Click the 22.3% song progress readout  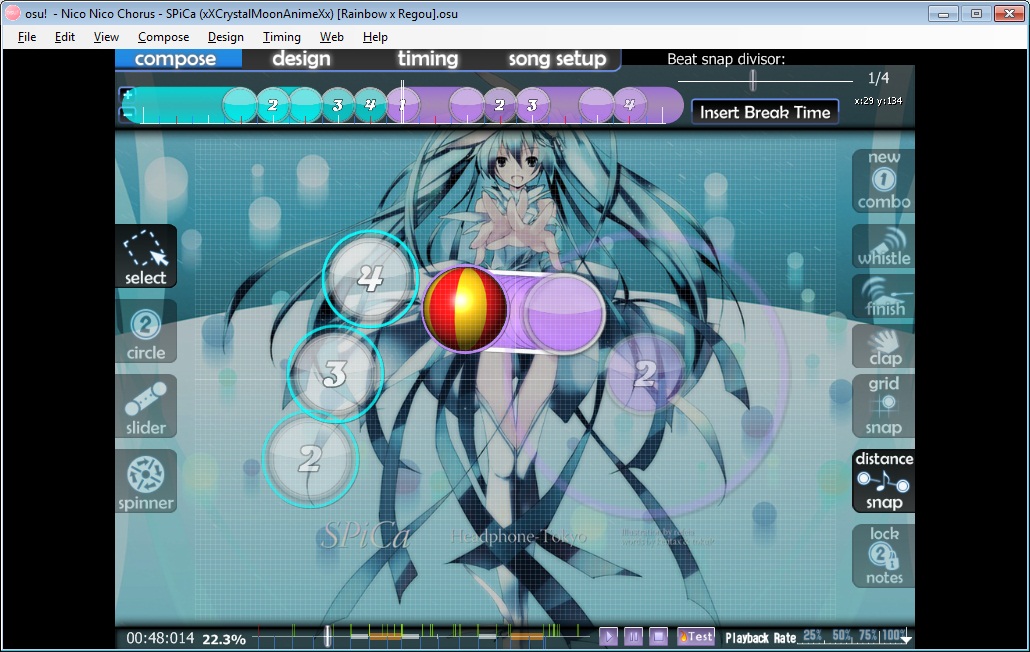coord(224,640)
